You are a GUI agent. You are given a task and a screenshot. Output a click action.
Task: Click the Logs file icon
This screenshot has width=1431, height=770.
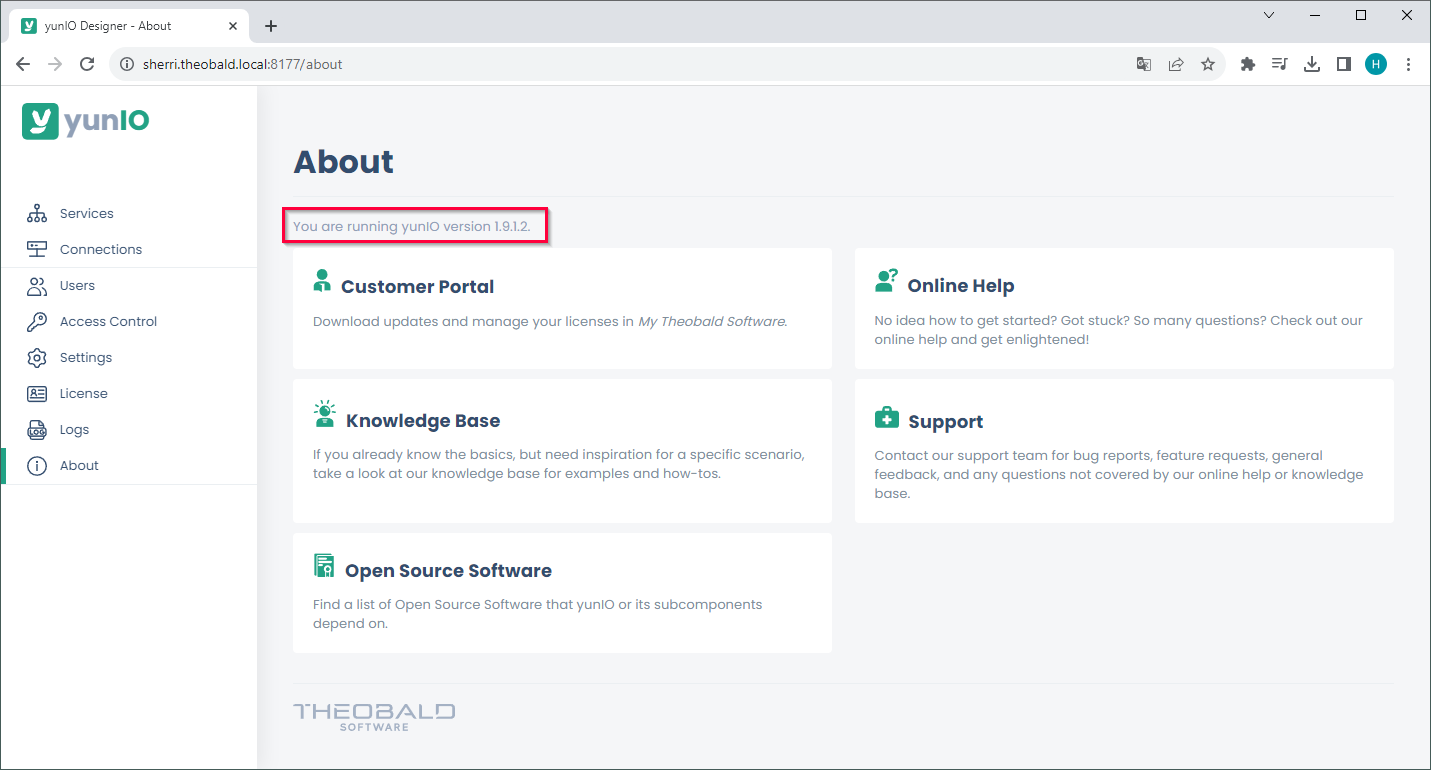pos(37,430)
